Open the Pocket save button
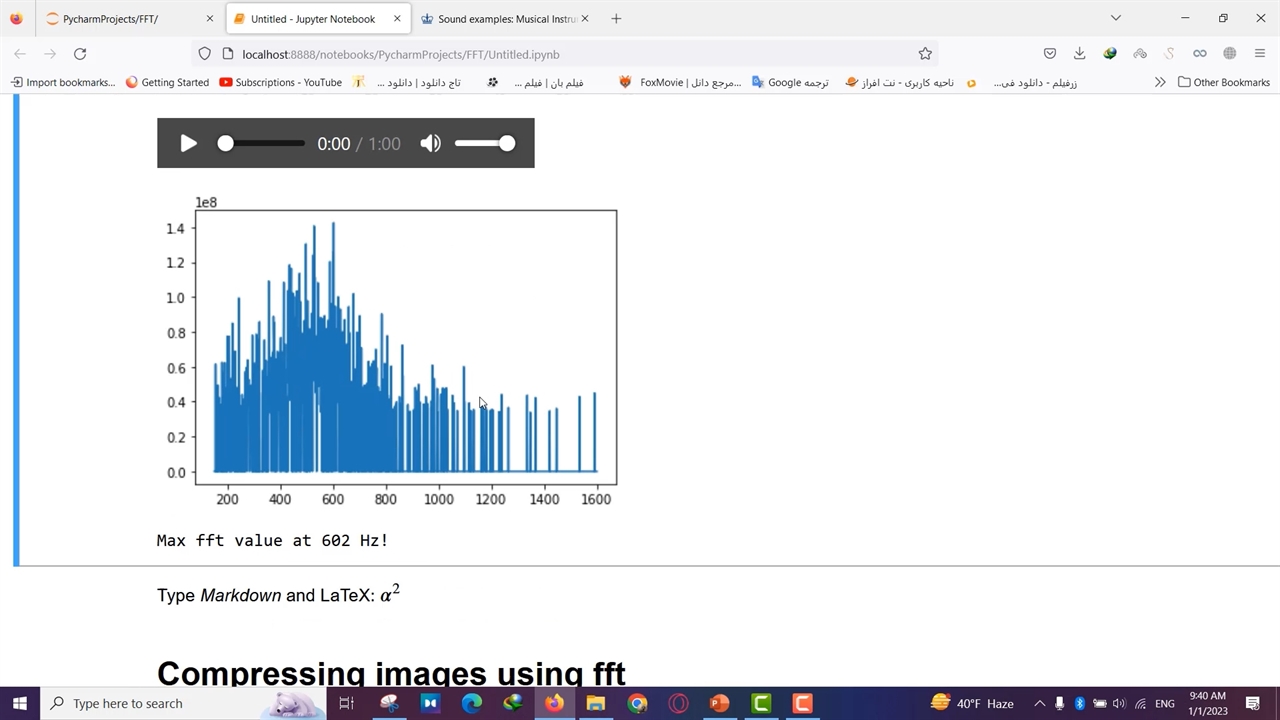Screen dimensions: 1280x720 coord(1050,54)
